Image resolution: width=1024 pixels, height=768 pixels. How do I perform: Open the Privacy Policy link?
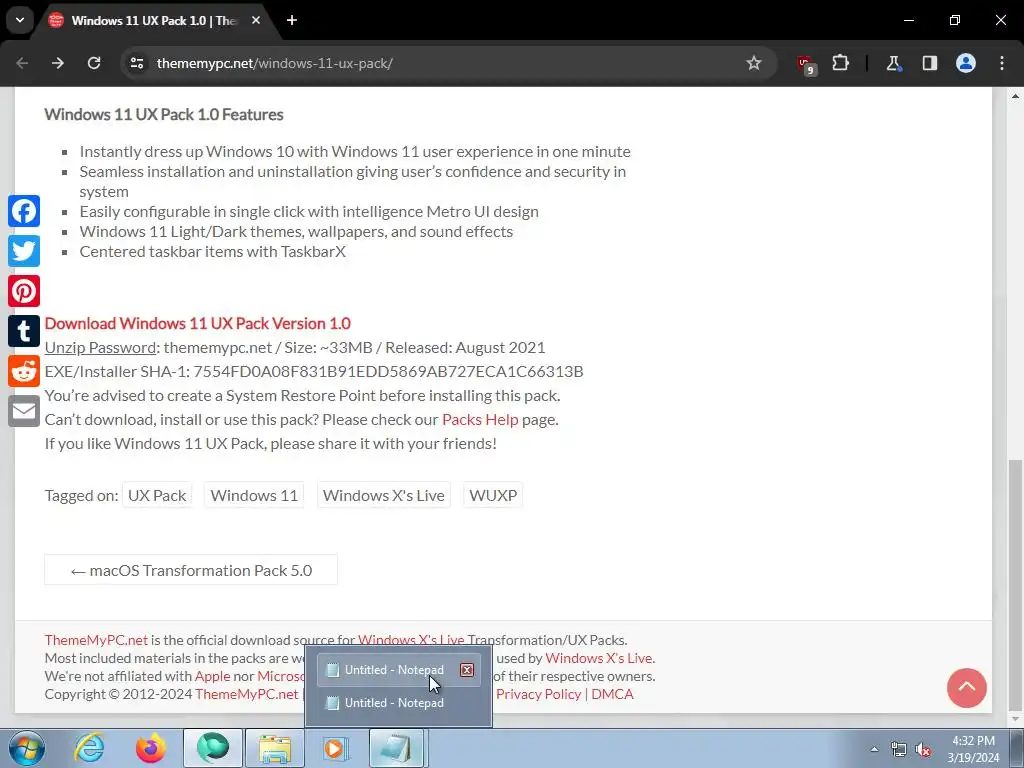pyautogui.click(x=538, y=694)
